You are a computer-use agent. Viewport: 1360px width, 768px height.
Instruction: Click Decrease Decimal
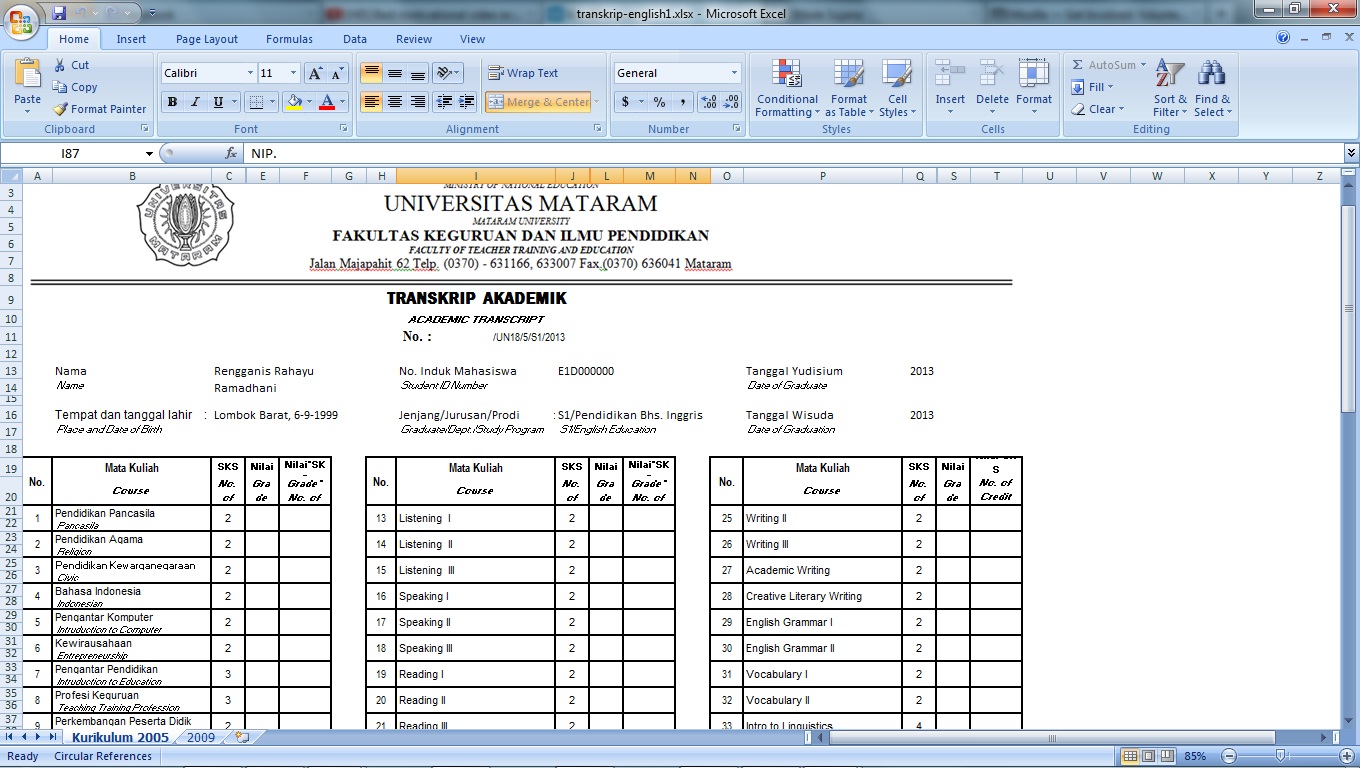click(x=731, y=102)
